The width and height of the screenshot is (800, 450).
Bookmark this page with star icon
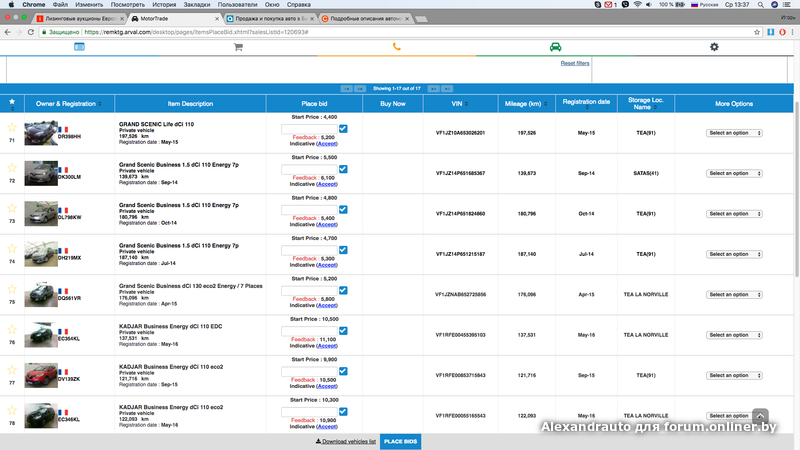pos(757,32)
